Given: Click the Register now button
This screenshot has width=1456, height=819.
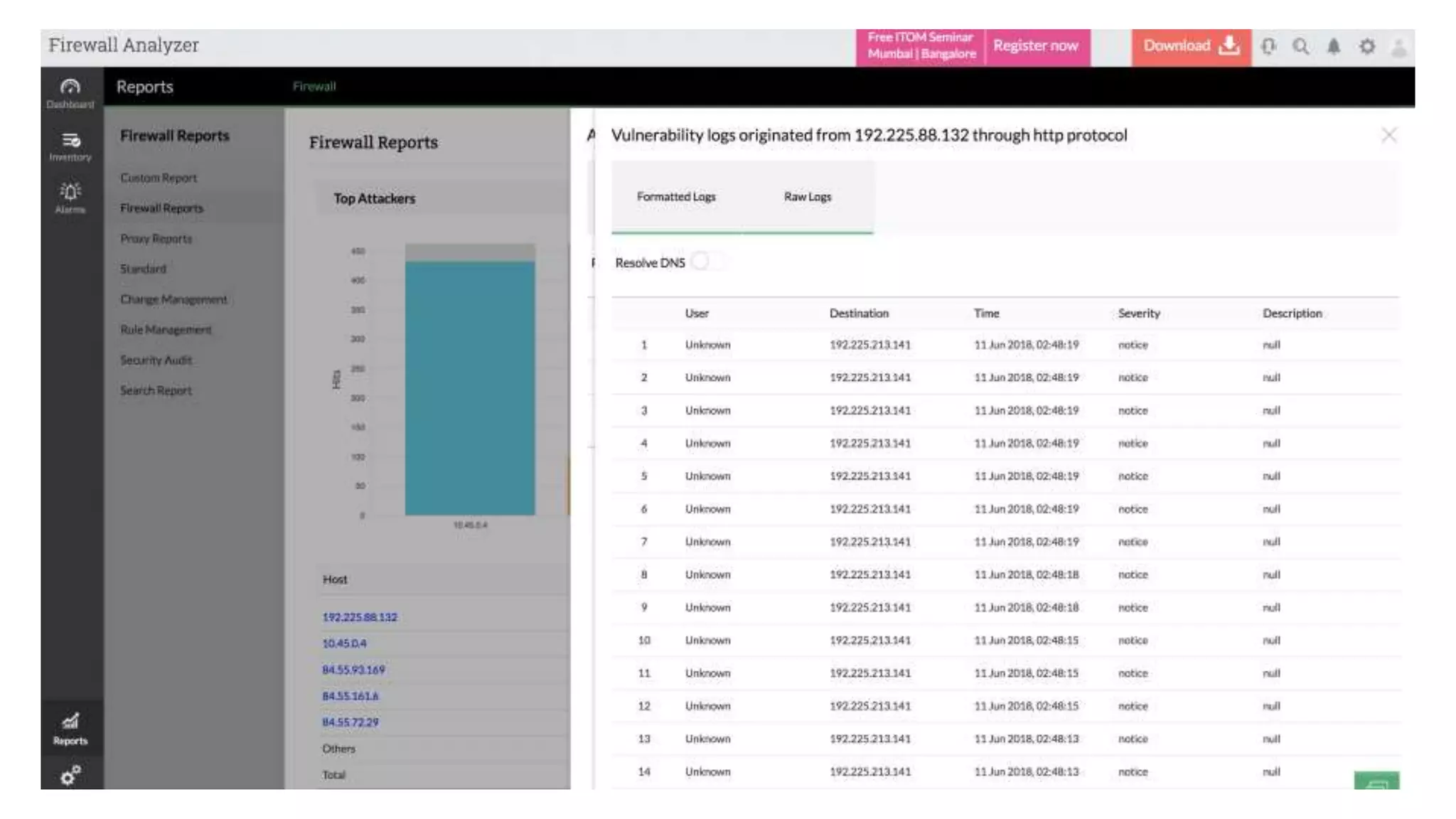Looking at the screenshot, I should click(x=1035, y=46).
